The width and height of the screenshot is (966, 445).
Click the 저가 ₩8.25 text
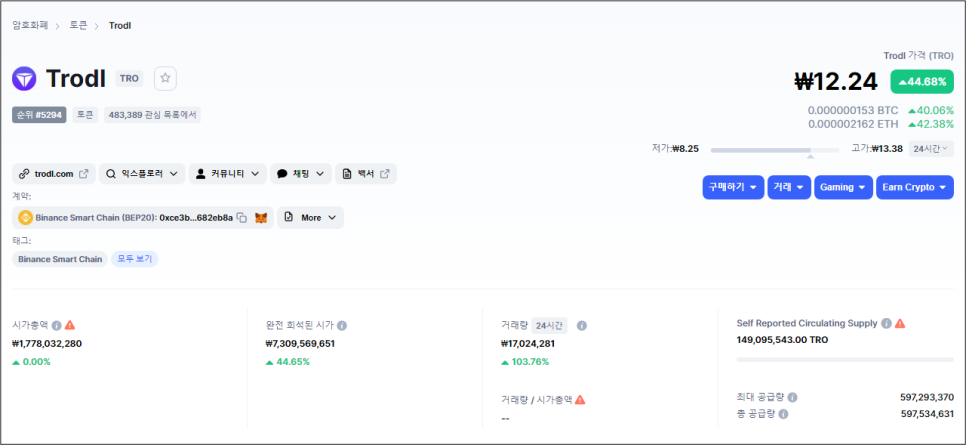coord(675,149)
